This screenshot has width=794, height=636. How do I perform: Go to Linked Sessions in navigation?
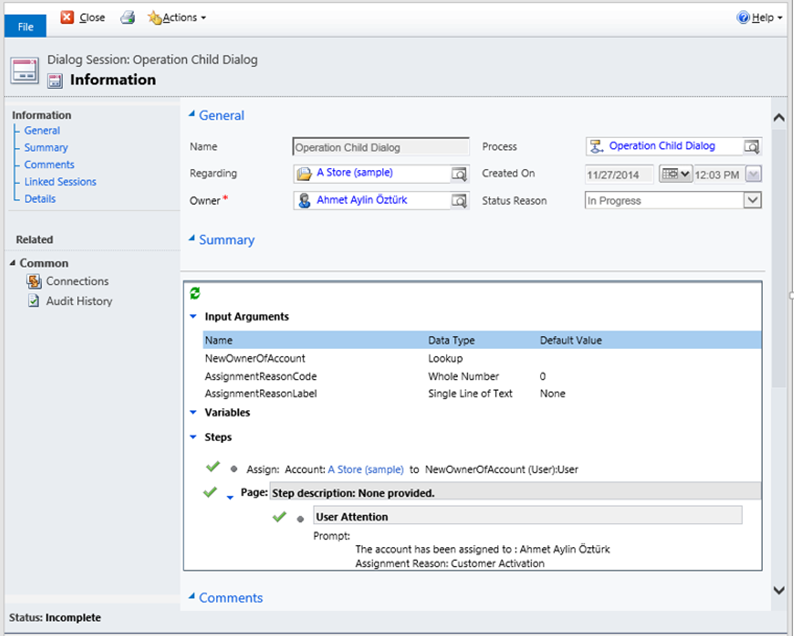60,181
